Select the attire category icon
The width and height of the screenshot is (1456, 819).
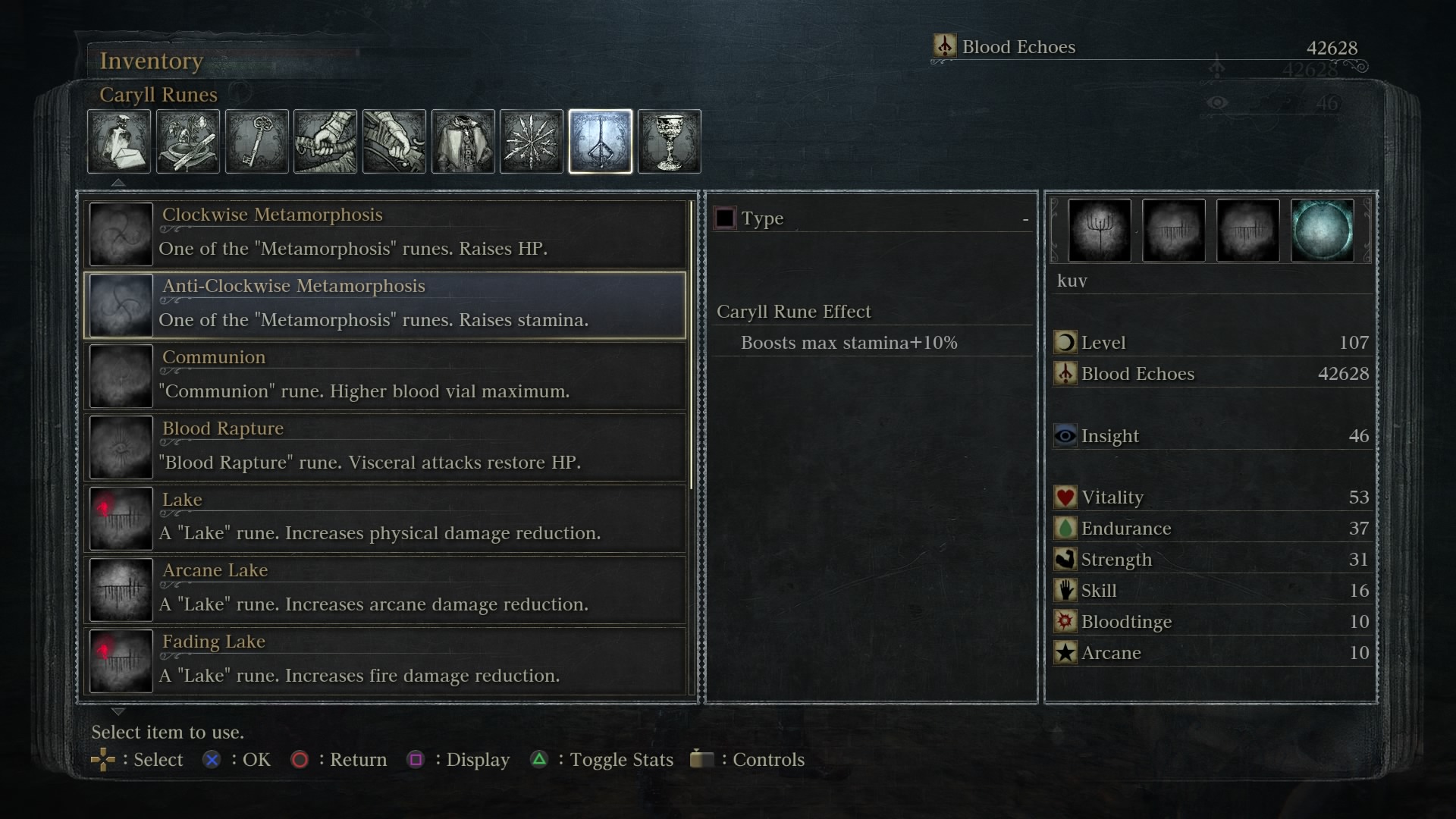pyautogui.click(x=463, y=142)
